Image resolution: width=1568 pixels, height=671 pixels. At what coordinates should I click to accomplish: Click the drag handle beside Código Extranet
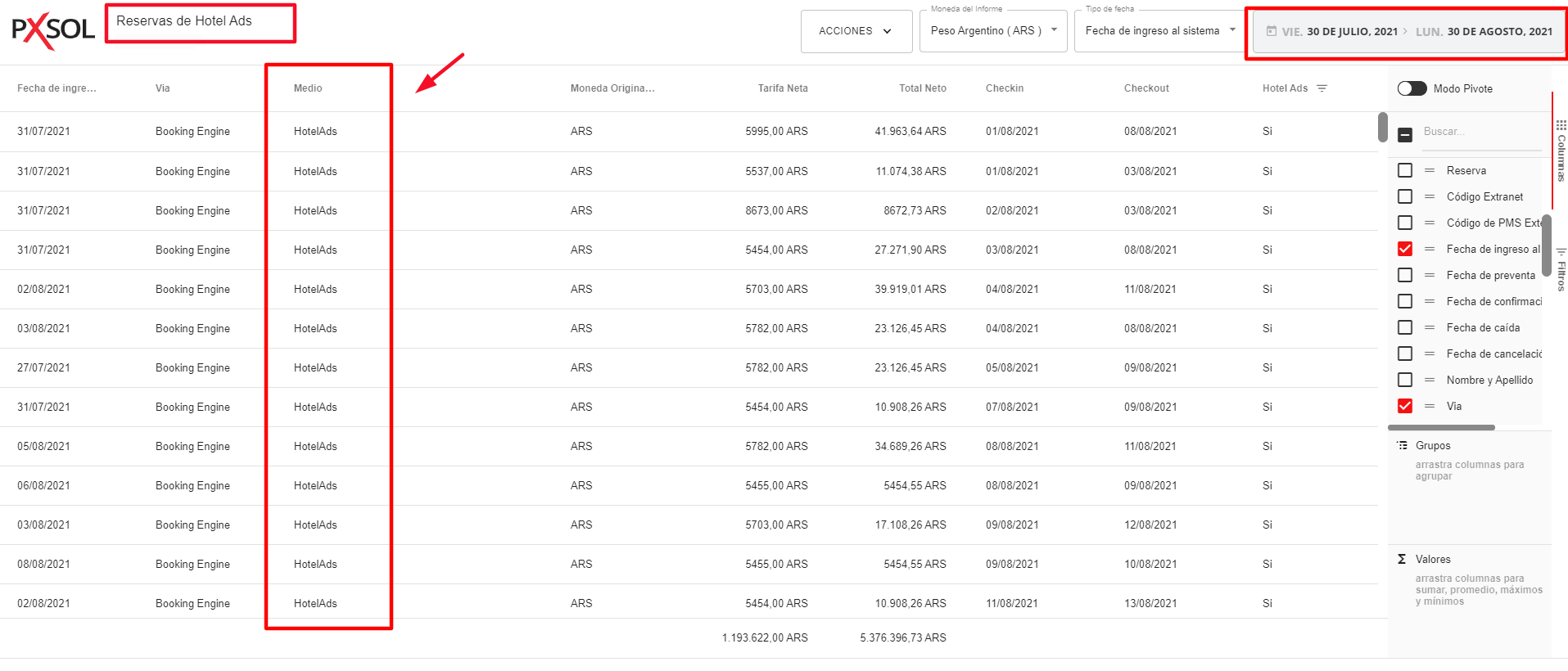pos(1430,196)
